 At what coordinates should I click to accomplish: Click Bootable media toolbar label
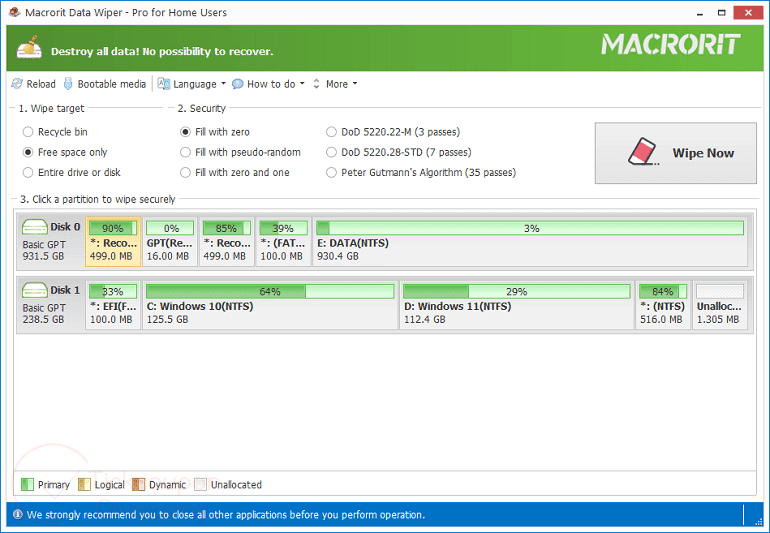111,84
